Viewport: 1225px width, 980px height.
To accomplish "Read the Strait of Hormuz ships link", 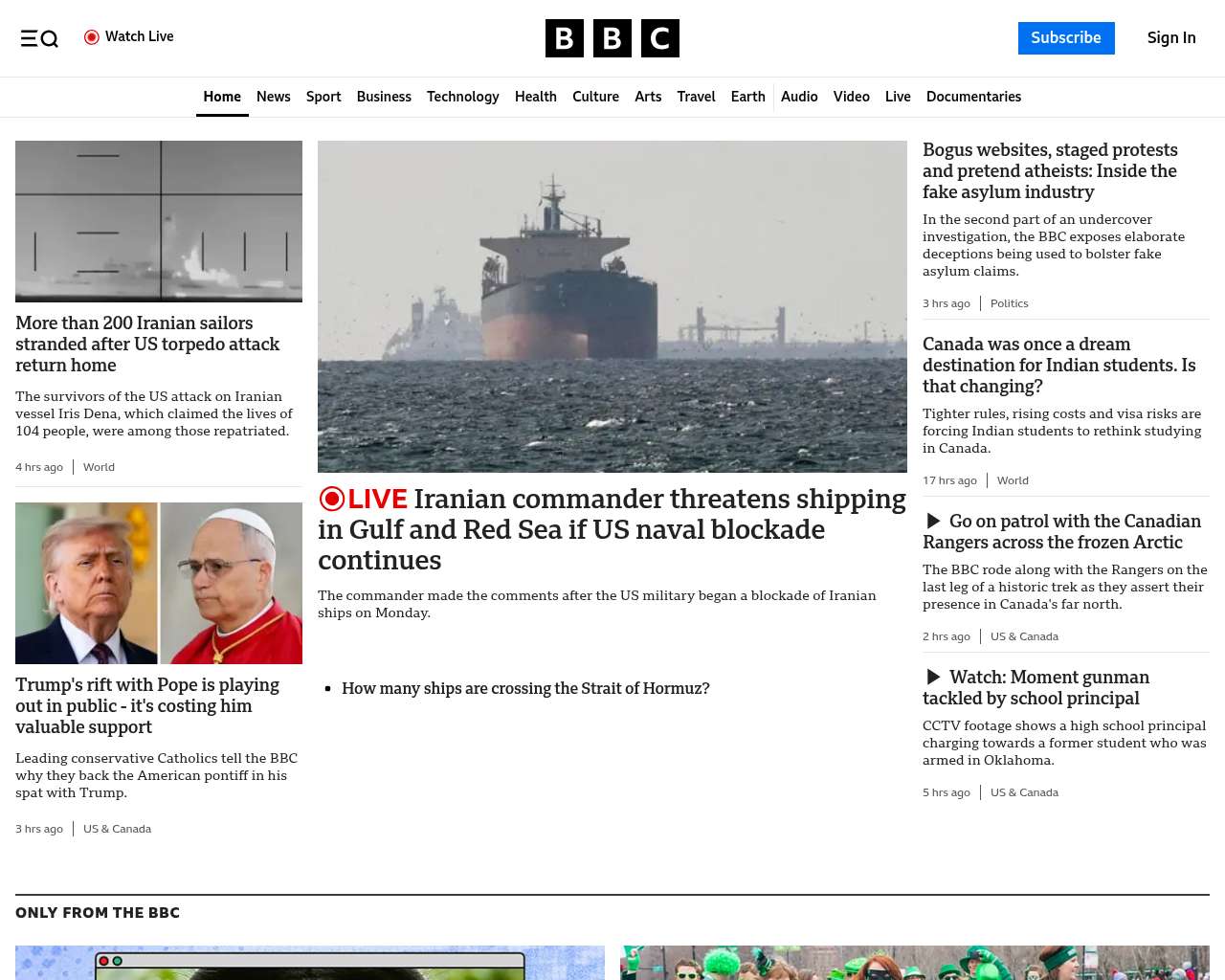I will coord(525,688).
